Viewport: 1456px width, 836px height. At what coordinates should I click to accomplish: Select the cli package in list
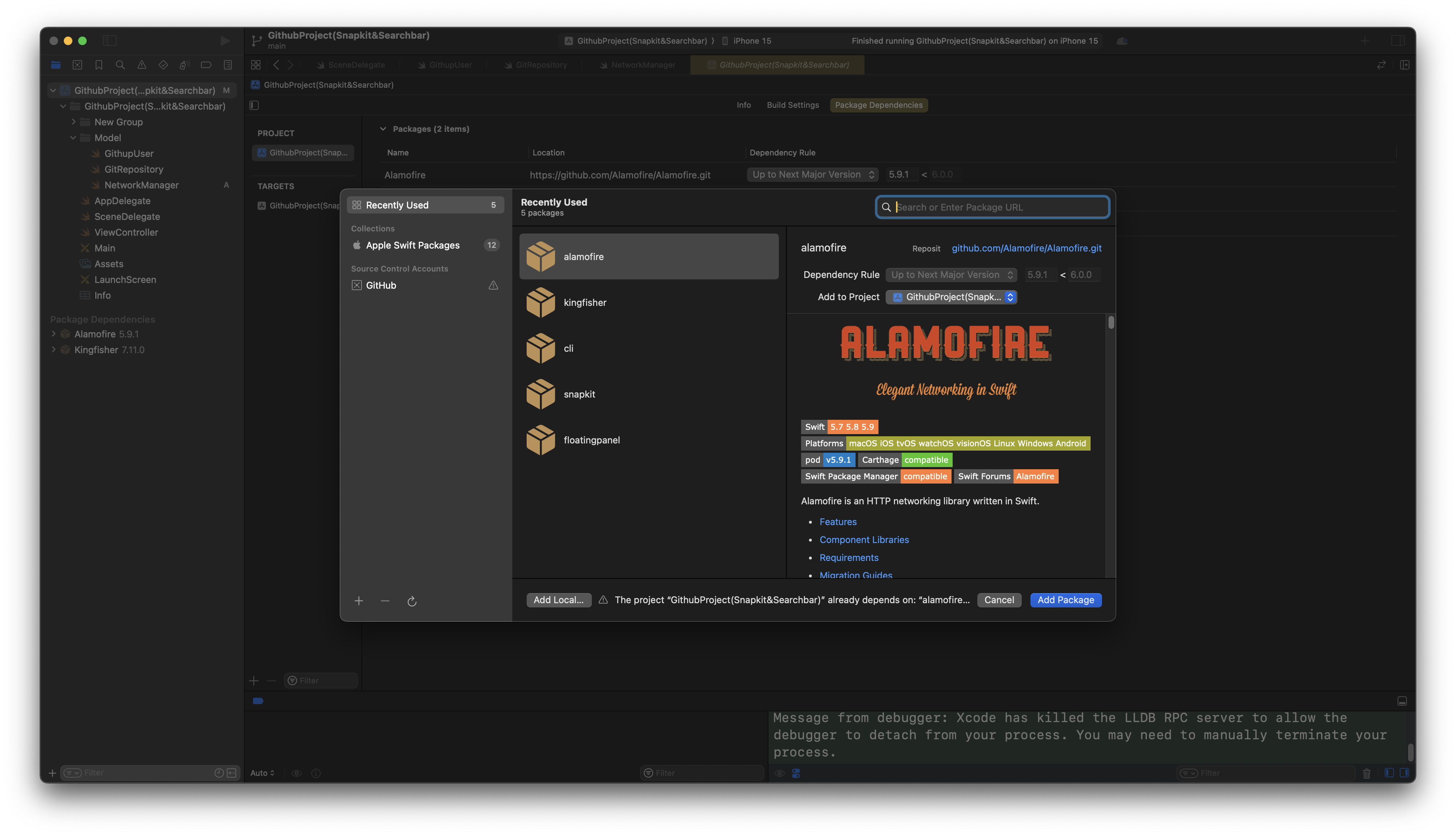coord(649,349)
